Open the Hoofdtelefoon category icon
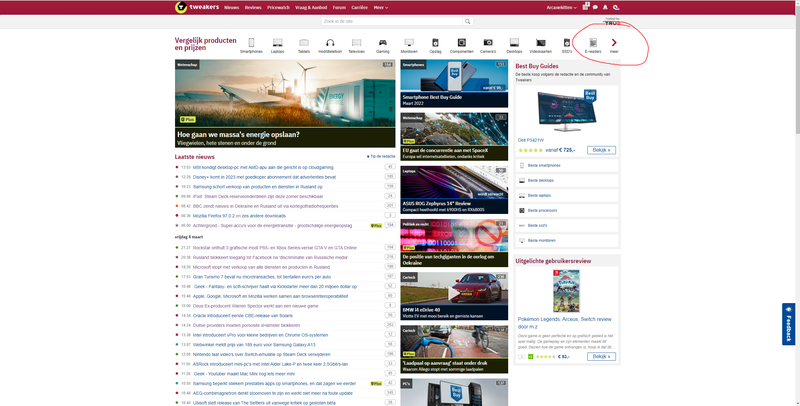 (330, 43)
